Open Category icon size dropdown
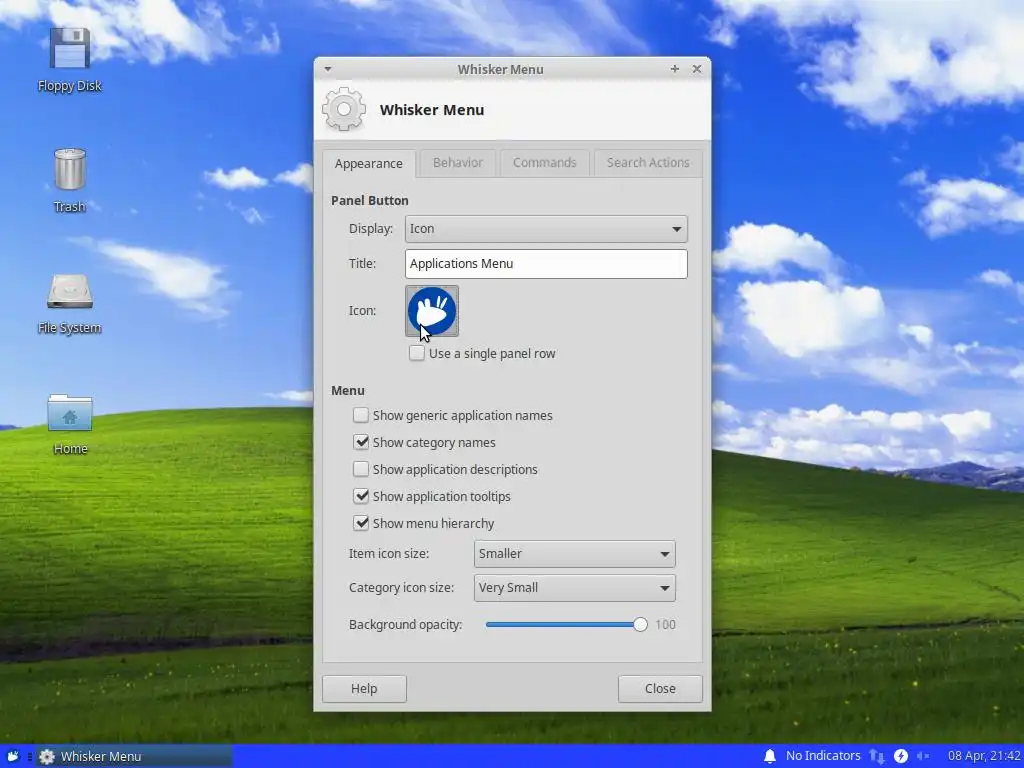1024x768 pixels. [575, 588]
